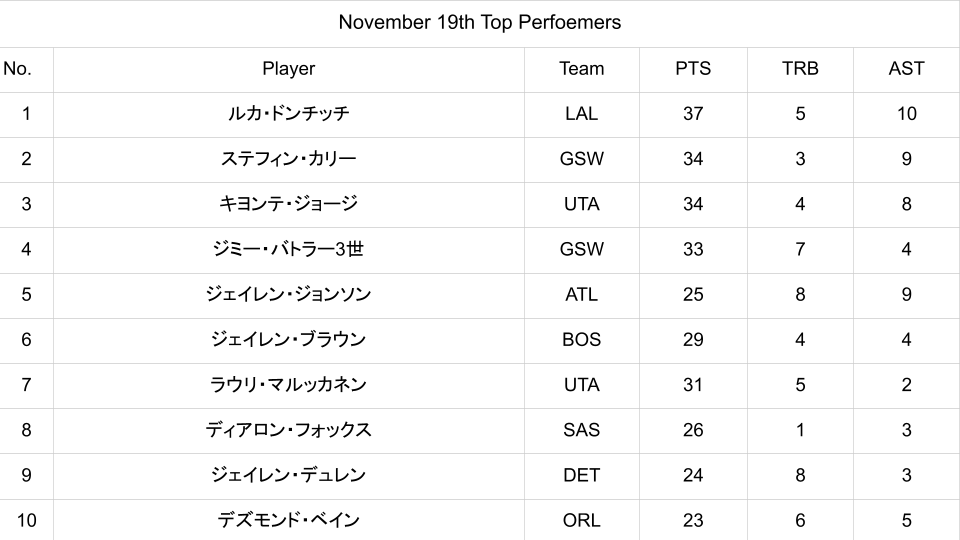Click the ディアロン・フォックス player cell

tap(288, 430)
